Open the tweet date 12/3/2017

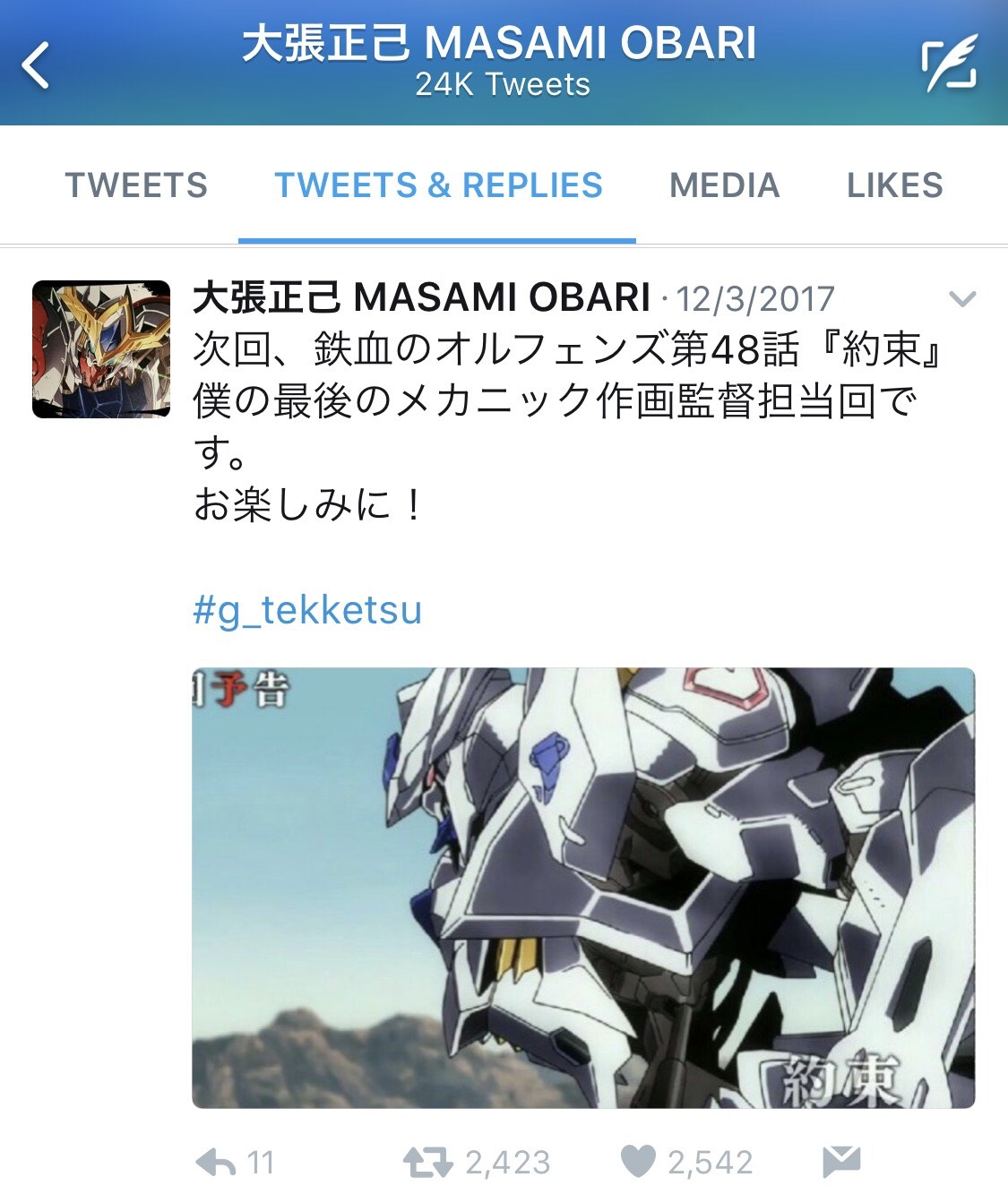click(x=755, y=299)
